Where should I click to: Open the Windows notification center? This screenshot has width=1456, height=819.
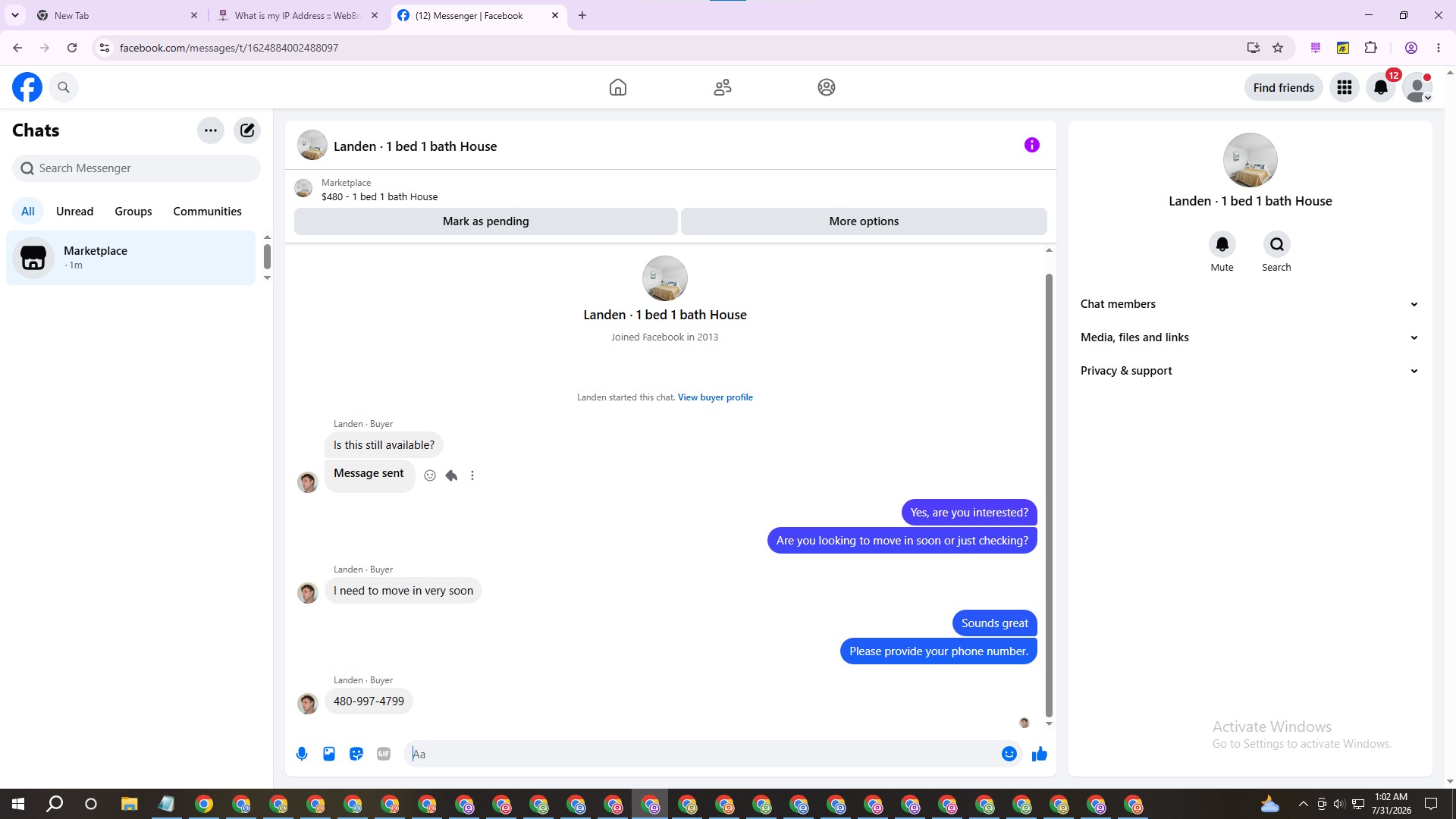tap(1431, 804)
